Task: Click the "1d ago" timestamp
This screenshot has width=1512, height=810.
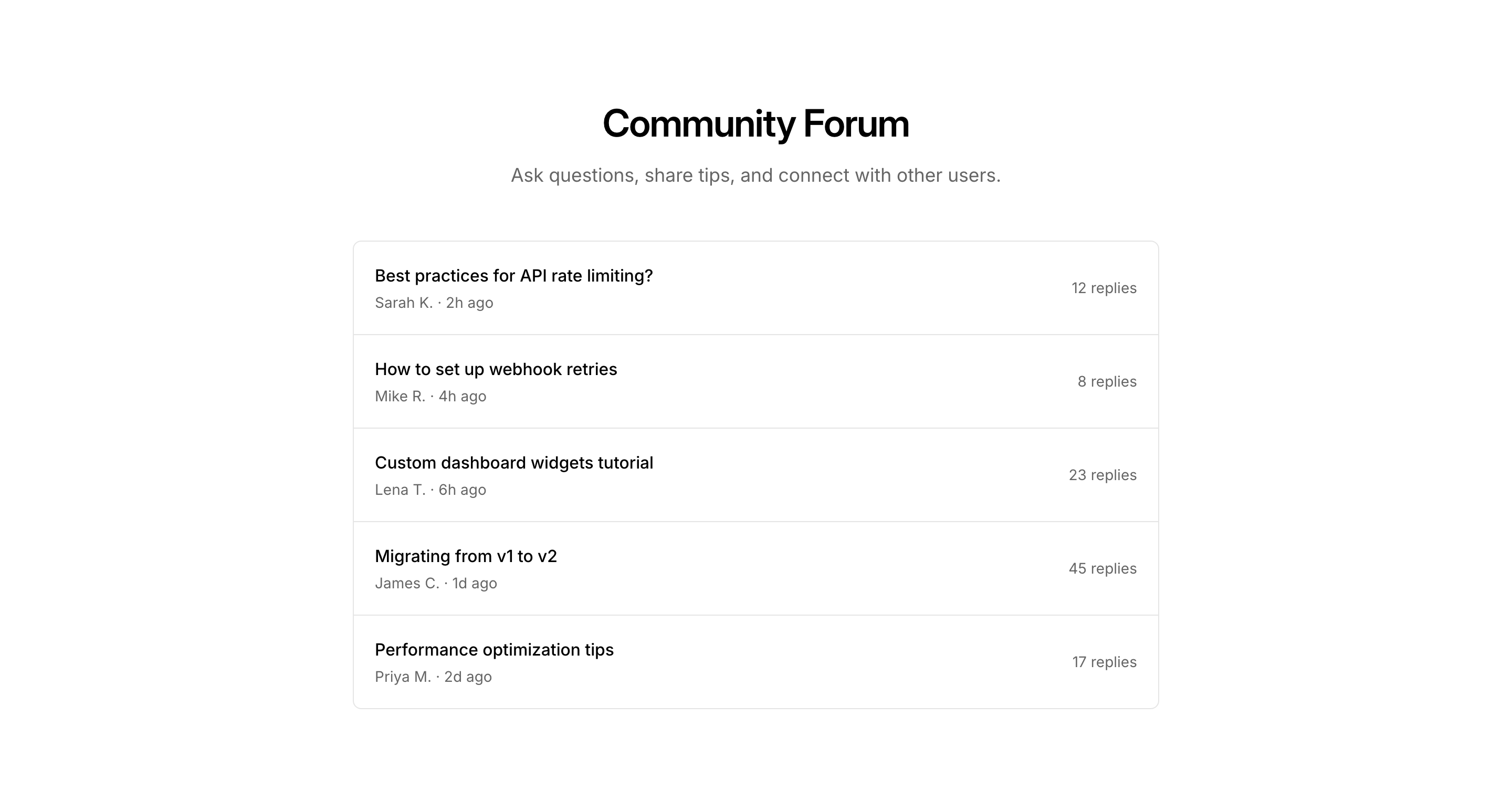Action: click(474, 583)
